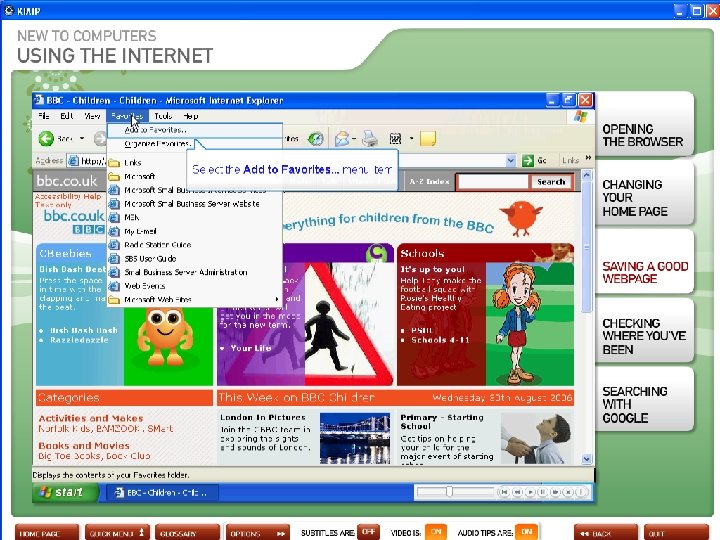The image size is (720, 540).
Task: Click the skip-to-start playback control
Action: [x=504, y=492]
